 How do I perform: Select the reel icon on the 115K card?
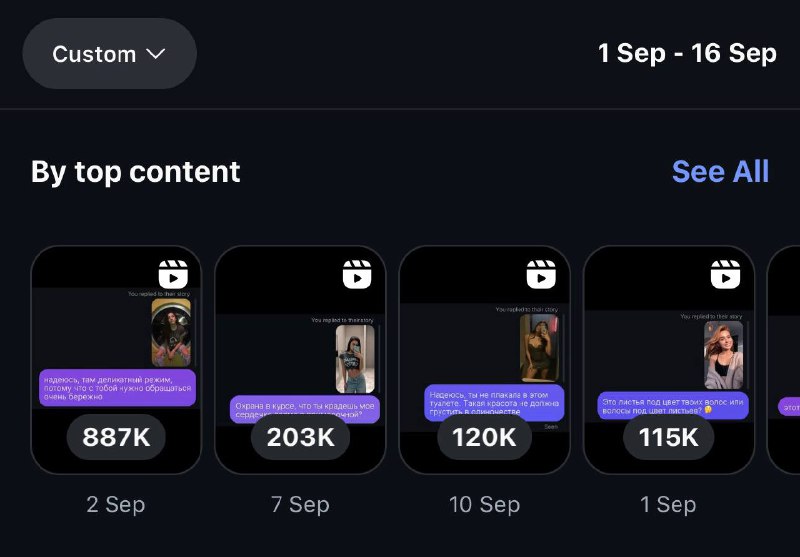click(x=725, y=274)
